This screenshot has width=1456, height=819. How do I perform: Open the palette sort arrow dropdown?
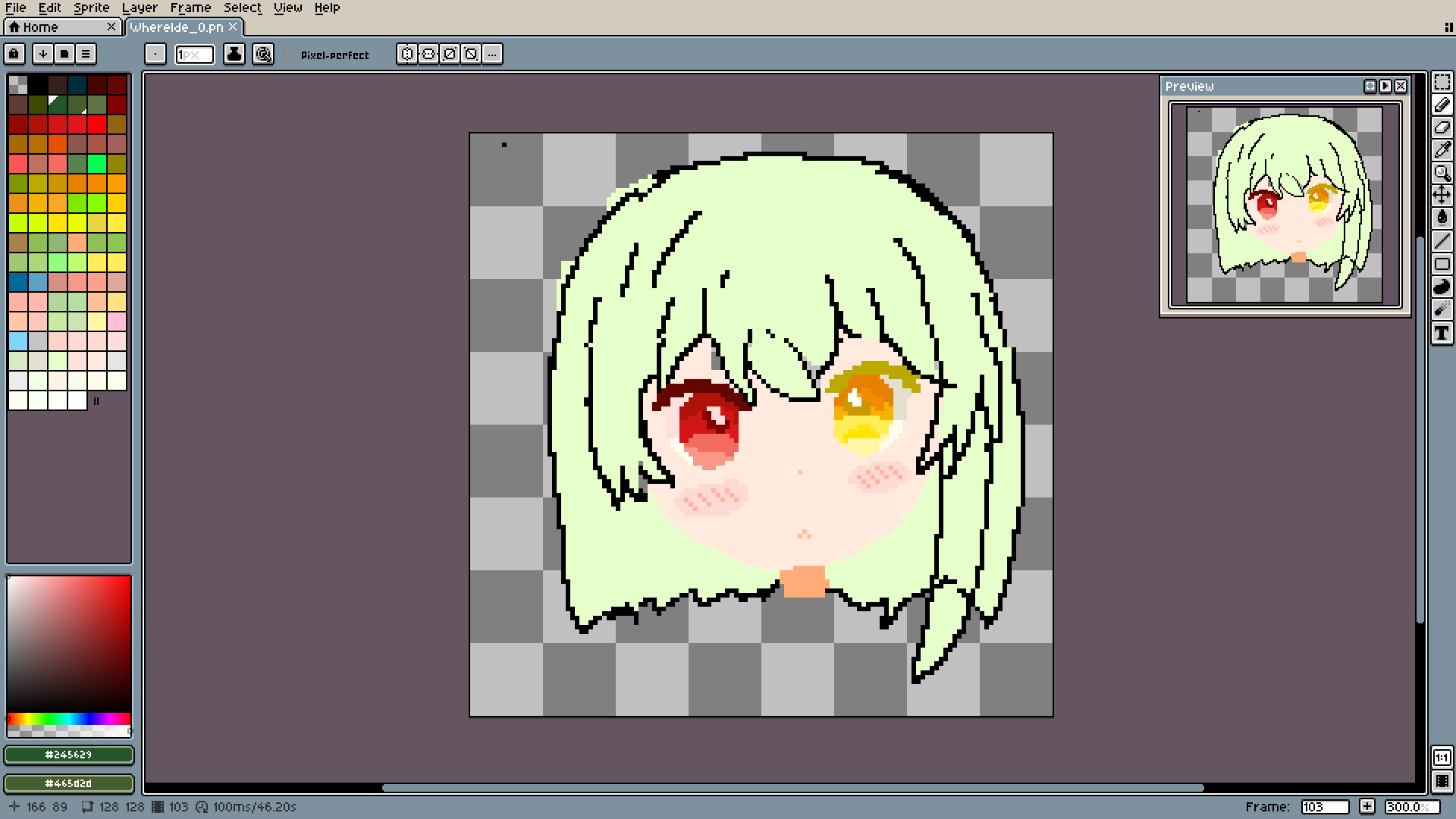coord(43,54)
